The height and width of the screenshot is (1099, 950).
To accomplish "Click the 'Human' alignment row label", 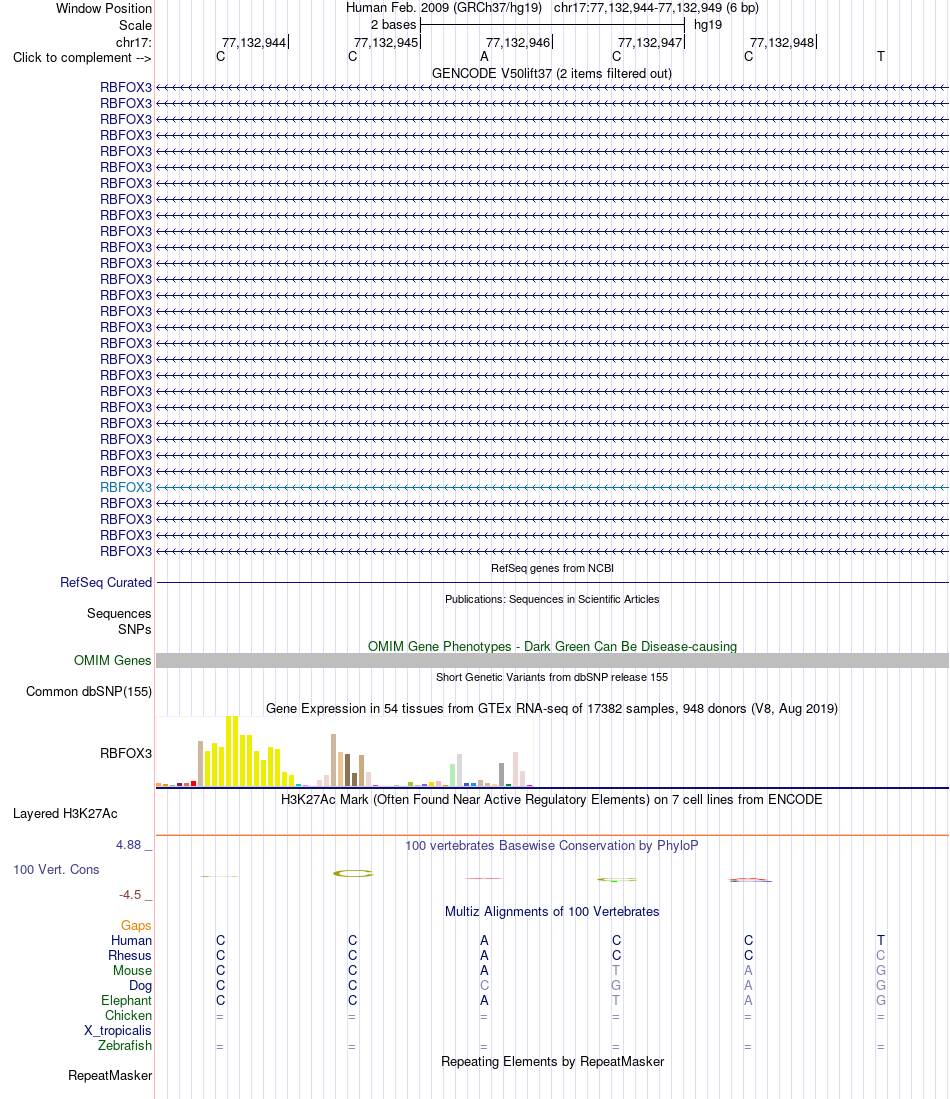I will coord(131,941).
